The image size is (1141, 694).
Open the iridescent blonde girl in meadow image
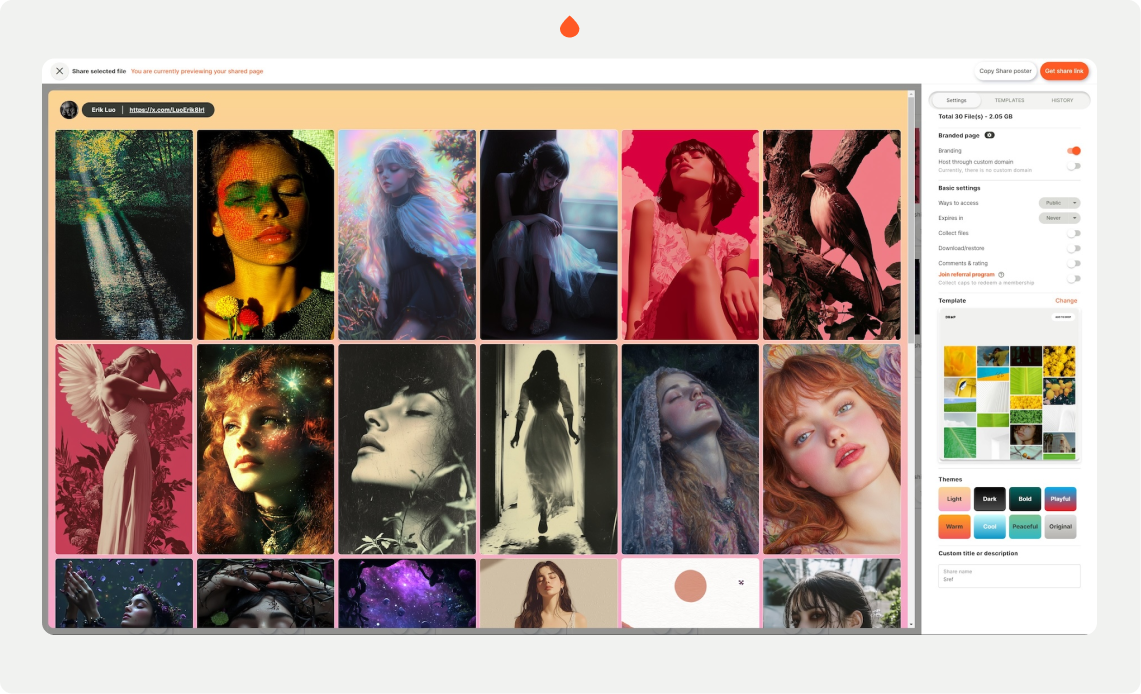407,235
